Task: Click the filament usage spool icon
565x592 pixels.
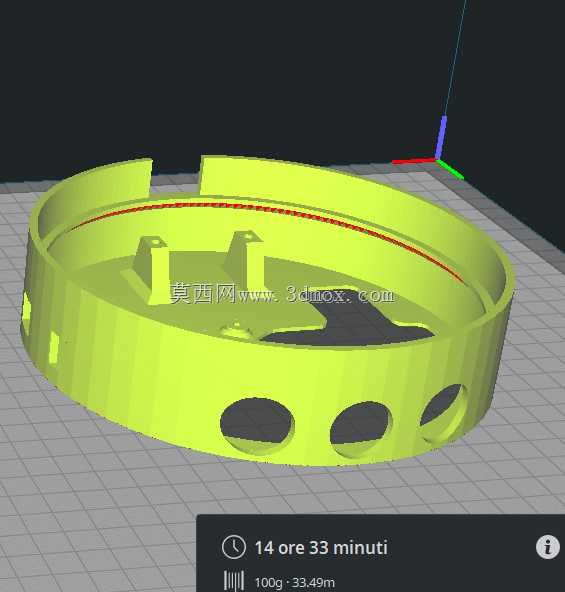Action: click(x=234, y=581)
